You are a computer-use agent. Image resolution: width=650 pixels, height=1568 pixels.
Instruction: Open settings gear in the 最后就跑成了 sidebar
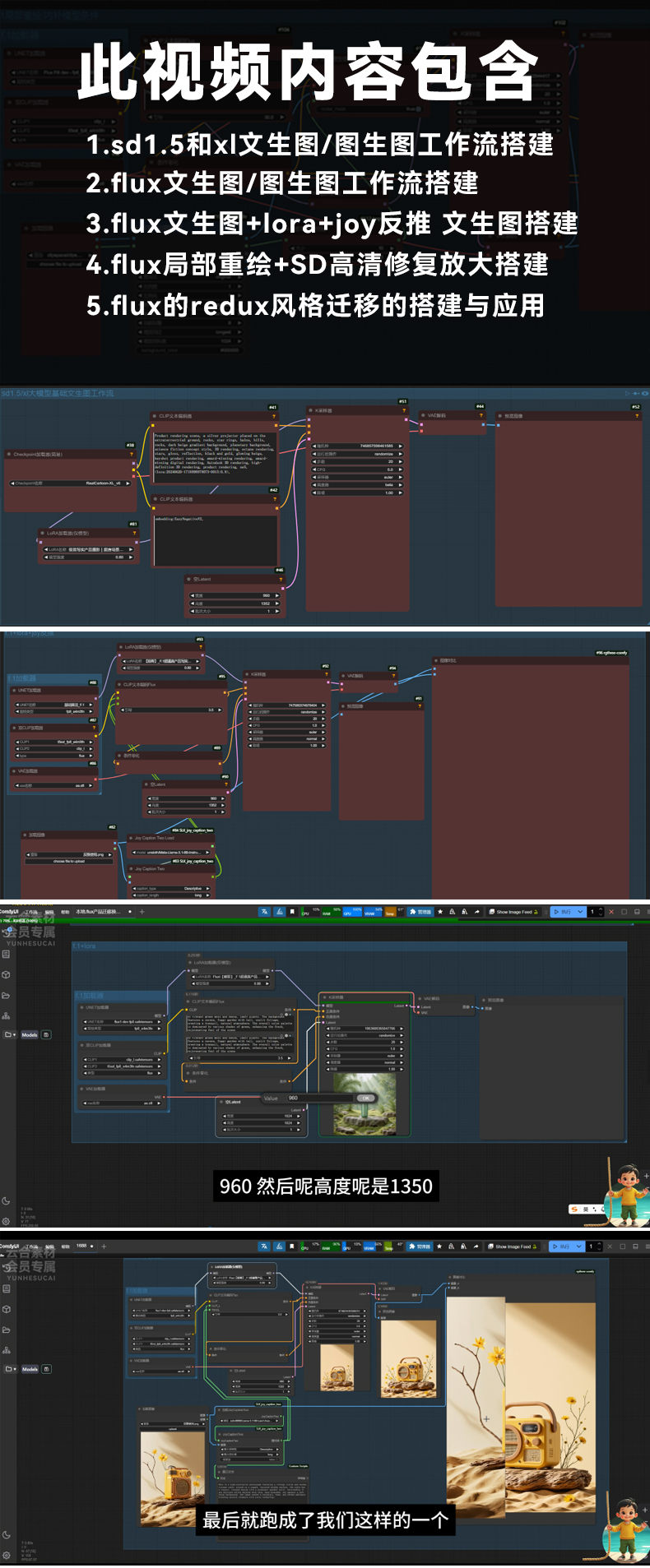click(x=6, y=1555)
